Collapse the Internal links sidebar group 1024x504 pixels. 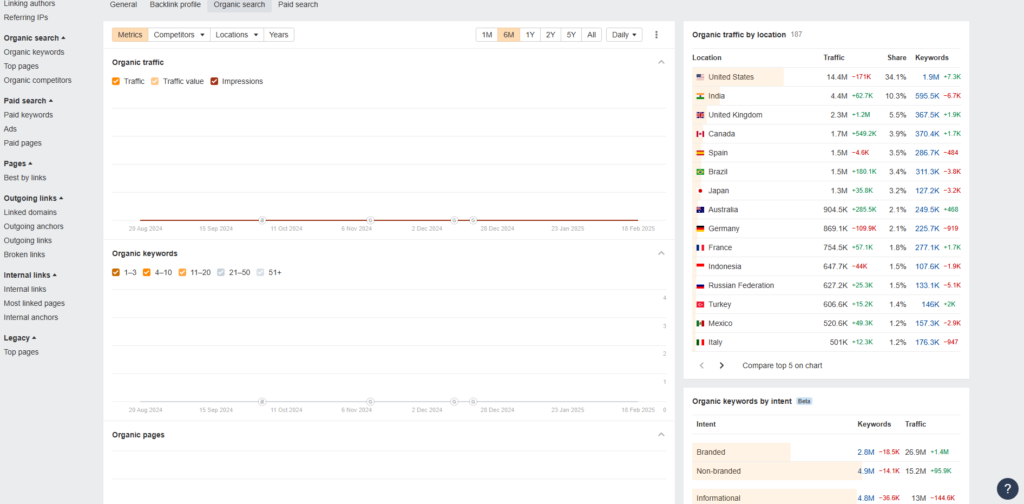coord(31,275)
